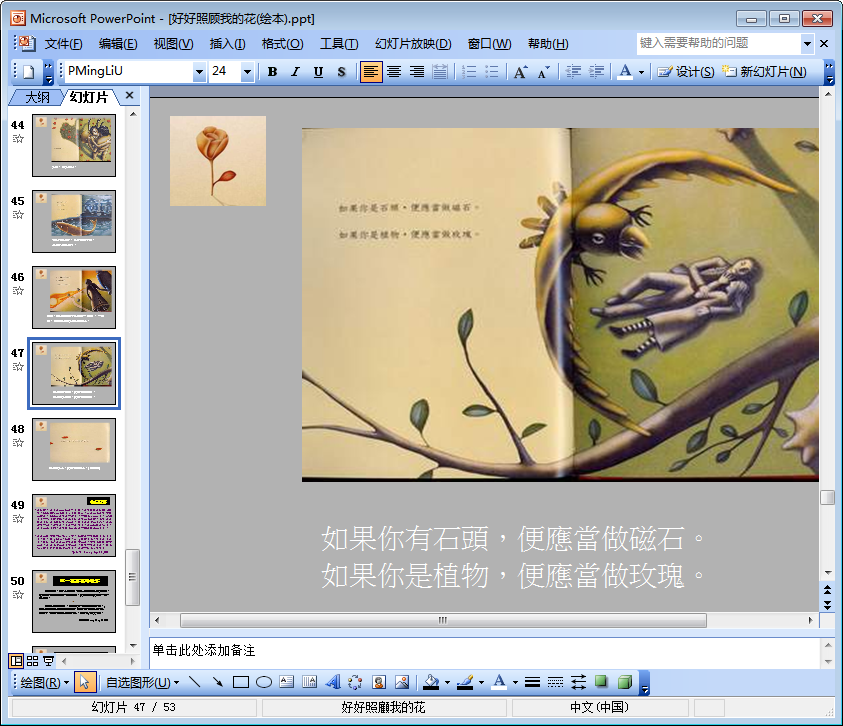Viewport: 843px width, 726px height.
Task: Decrease font size with small A icon
Action: click(544, 72)
